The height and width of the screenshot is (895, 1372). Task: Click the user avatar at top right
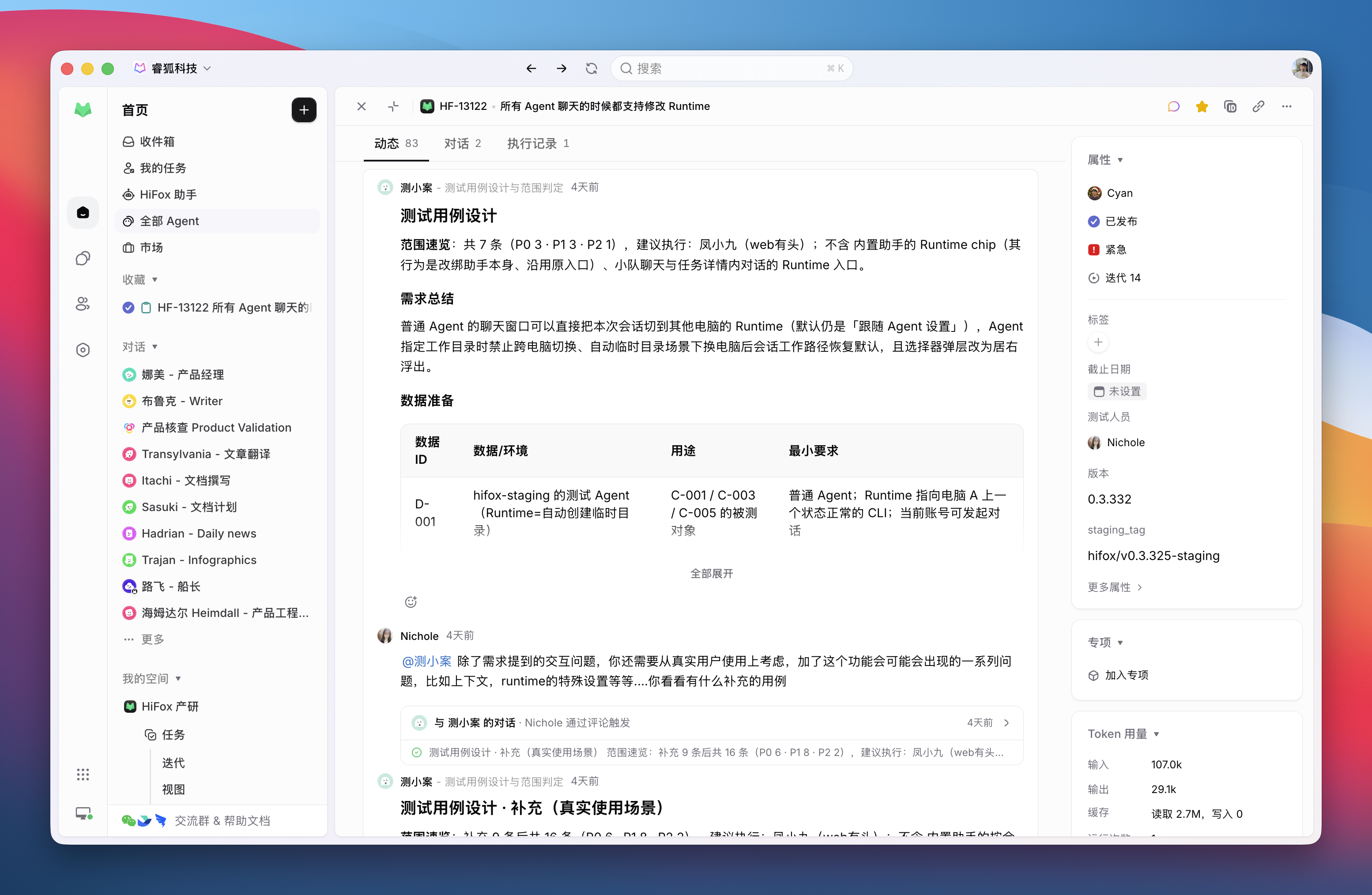point(1302,68)
